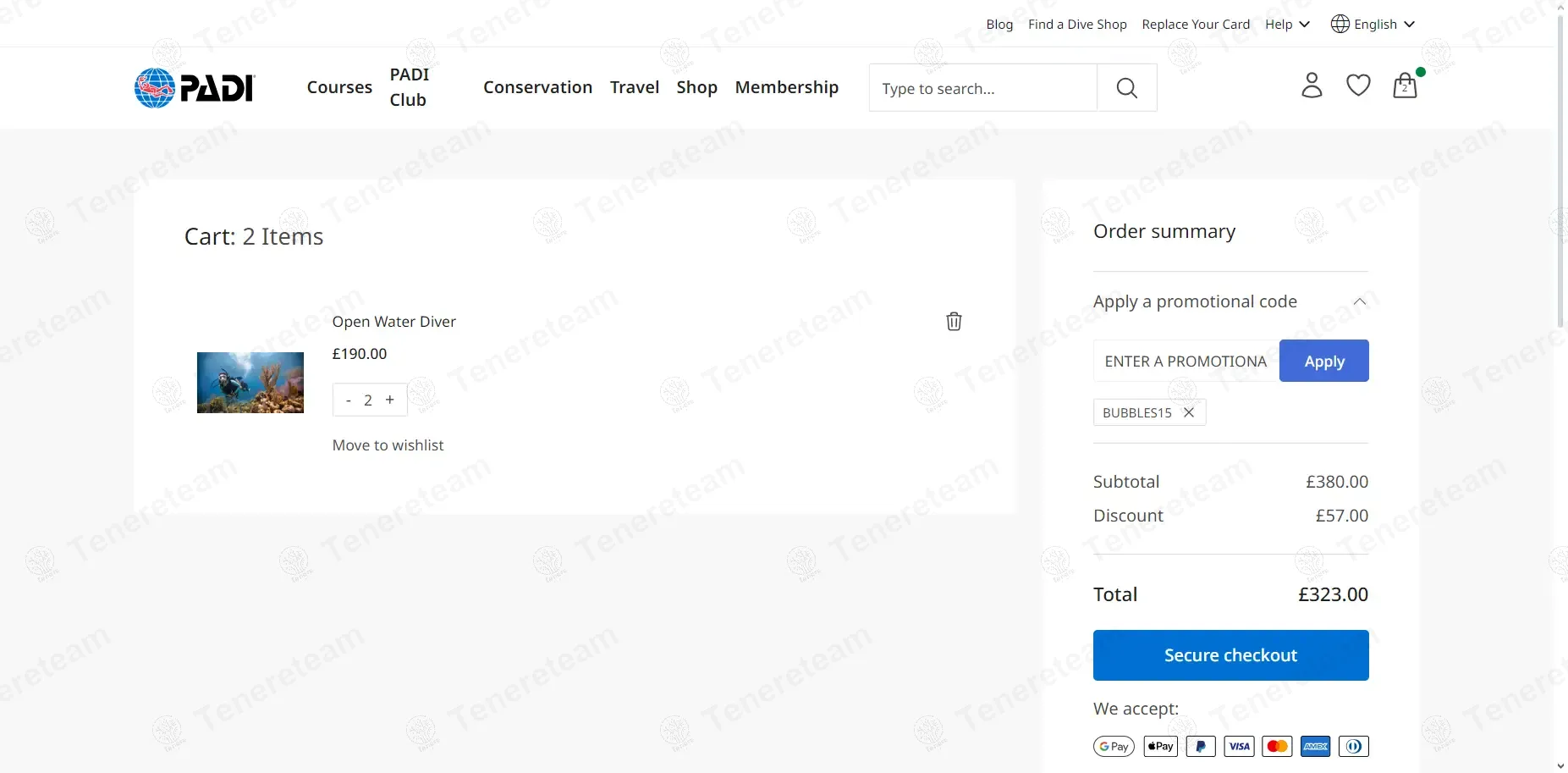Collapse the promotional code section
The image size is (1568, 773).
tap(1359, 301)
